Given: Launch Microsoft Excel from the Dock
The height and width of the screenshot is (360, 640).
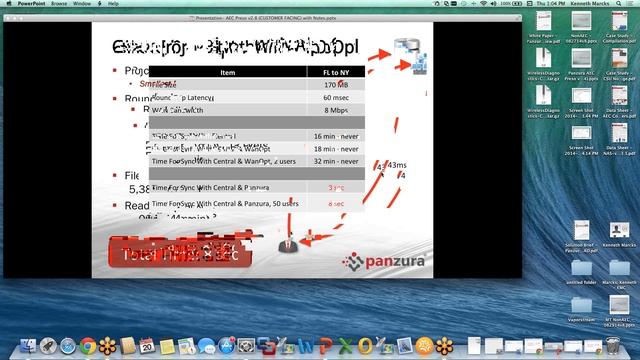Looking at the screenshot, I should click(x=345, y=346).
